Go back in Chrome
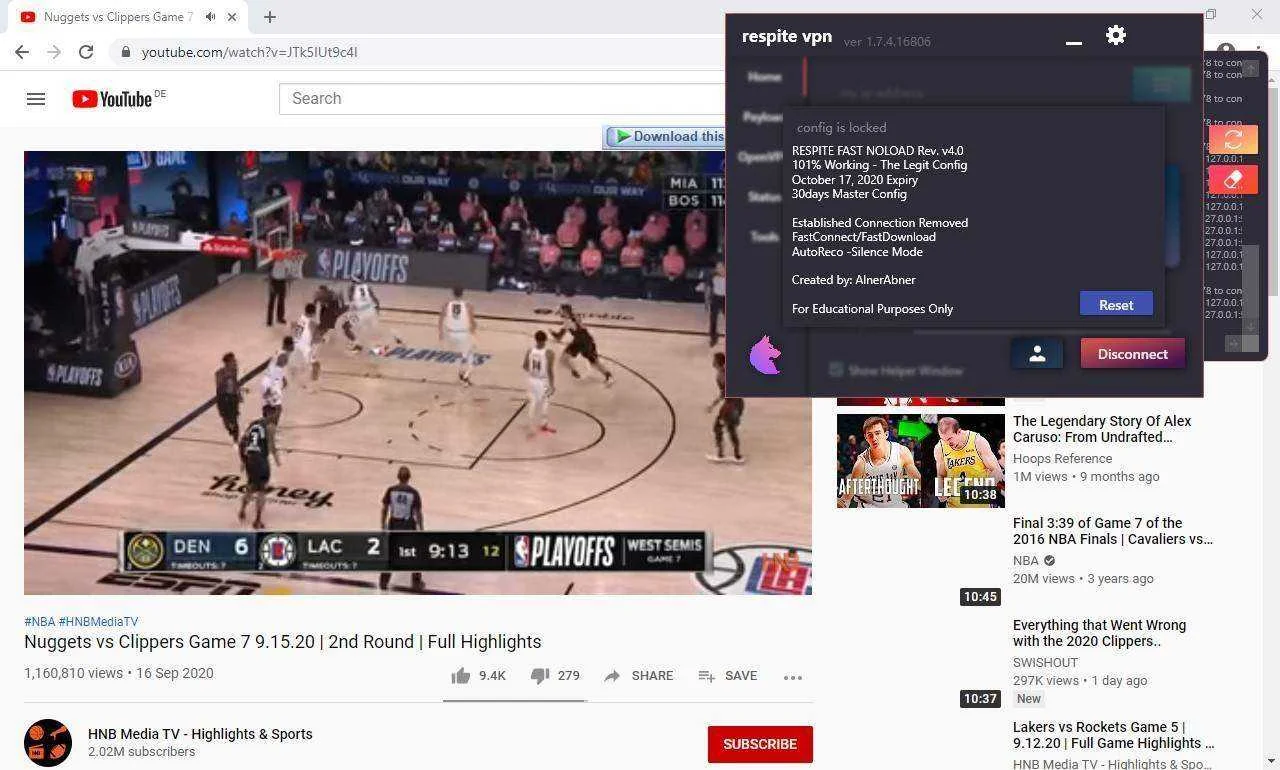 [22, 52]
